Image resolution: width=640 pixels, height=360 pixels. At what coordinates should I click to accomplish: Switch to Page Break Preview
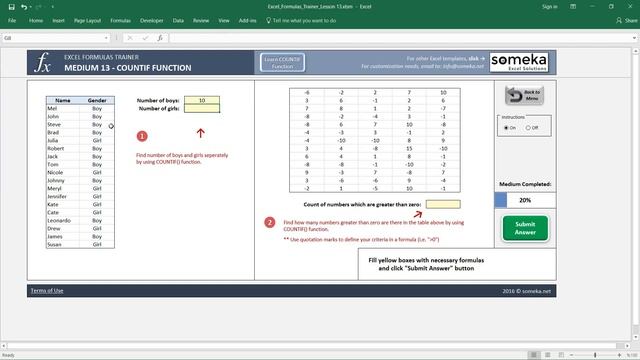point(561,355)
